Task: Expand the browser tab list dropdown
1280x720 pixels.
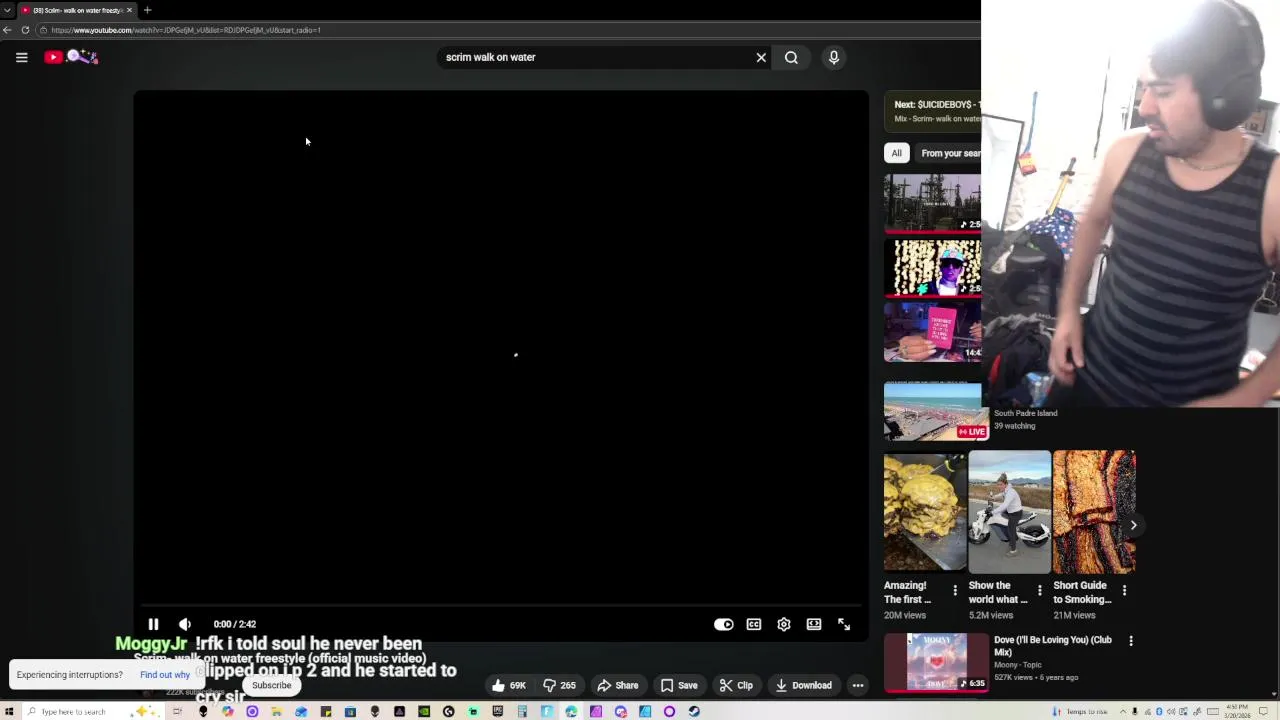Action: point(7,10)
